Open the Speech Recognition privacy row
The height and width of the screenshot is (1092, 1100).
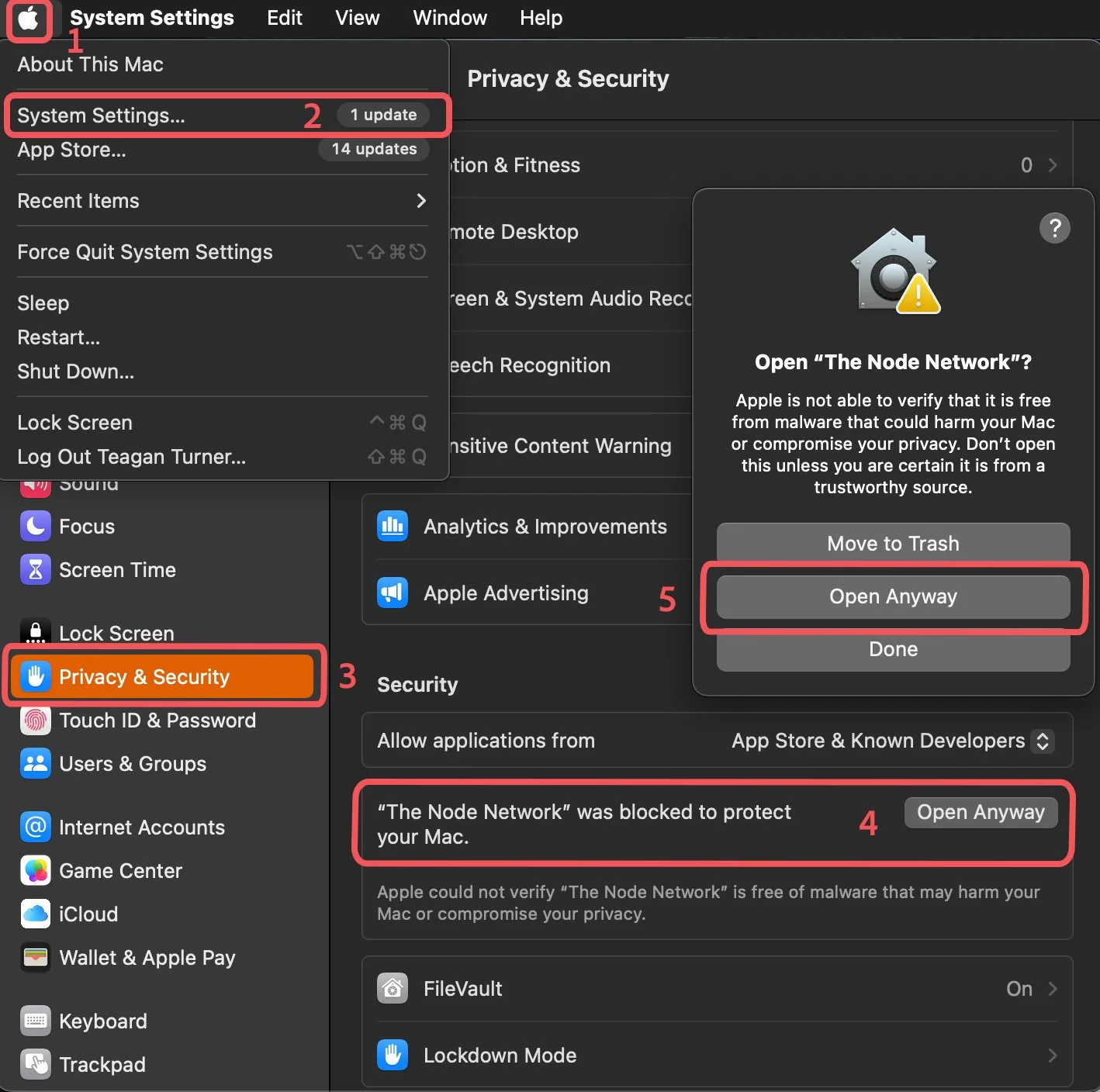coord(570,365)
